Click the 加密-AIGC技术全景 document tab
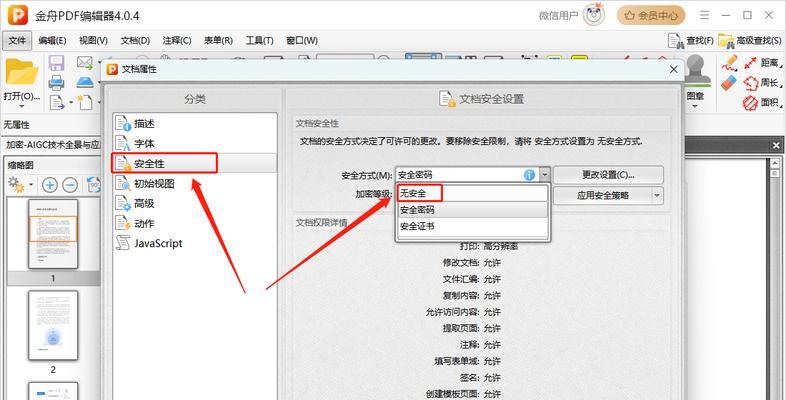The height and width of the screenshot is (400, 786). [x=53, y=145]
